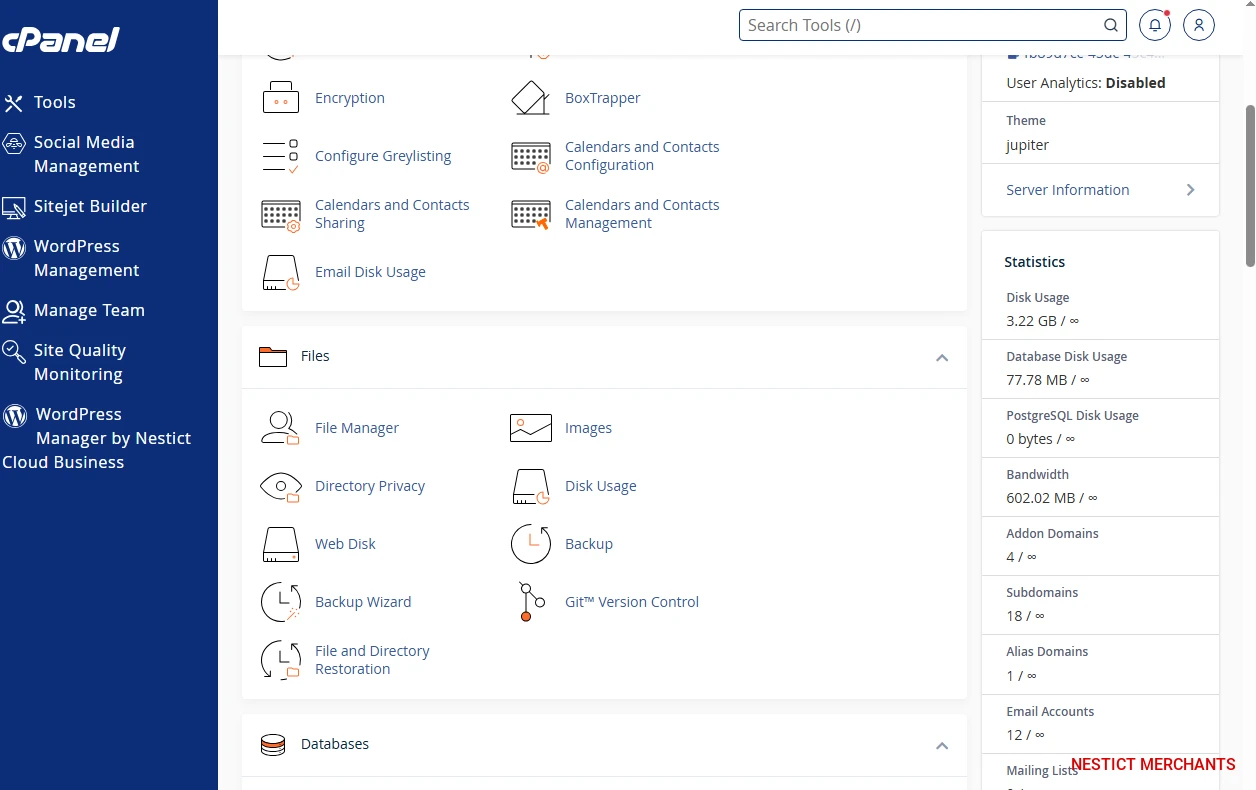Viewport: 1256px width, 790px height.
Task: Select WordPress Management in sidebar
Action: coord(85,258)
